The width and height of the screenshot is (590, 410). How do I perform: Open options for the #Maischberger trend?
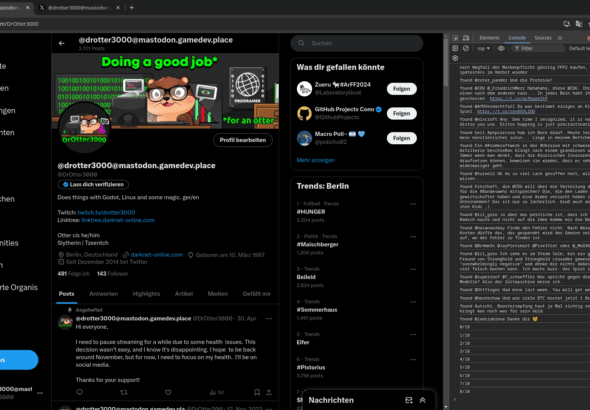tap(413, 237)
